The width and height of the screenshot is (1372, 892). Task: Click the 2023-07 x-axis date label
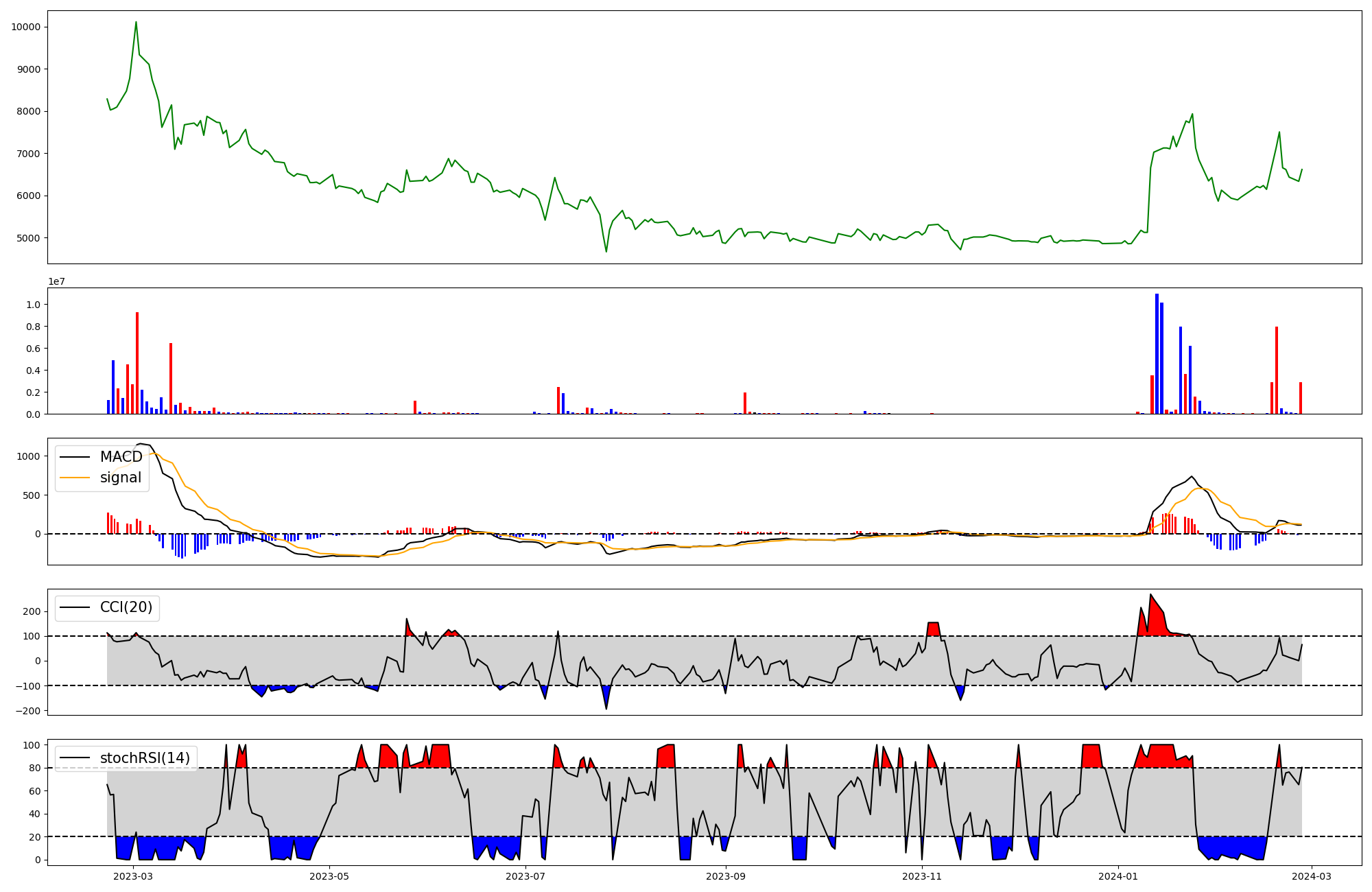click(525, 876)
